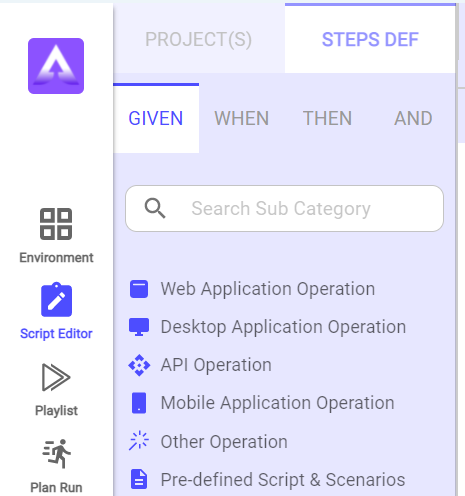Click the API Operation diamond icon
Screen dimensions: 465x496
pyautogui.click(x=139, y=365)
